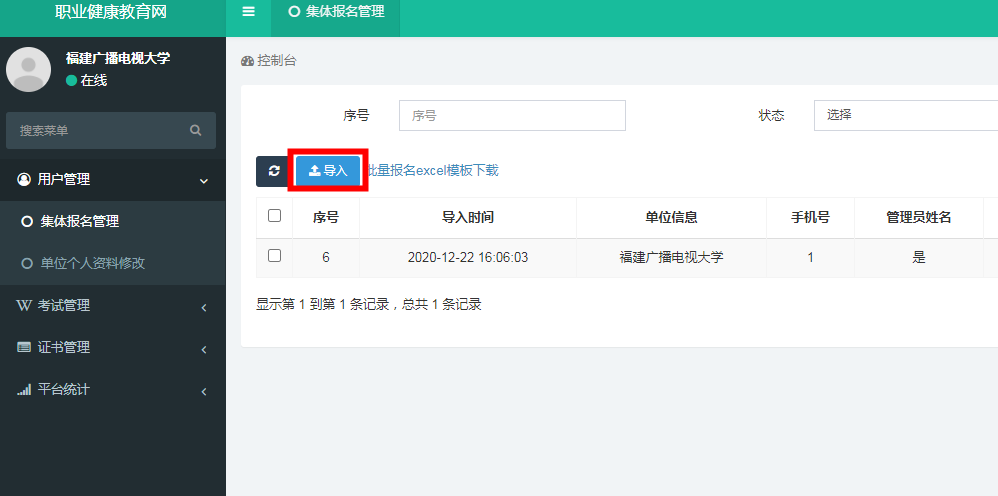Click the 控制台 dashboard icon
998x496 pixels.
coord(247,61)
